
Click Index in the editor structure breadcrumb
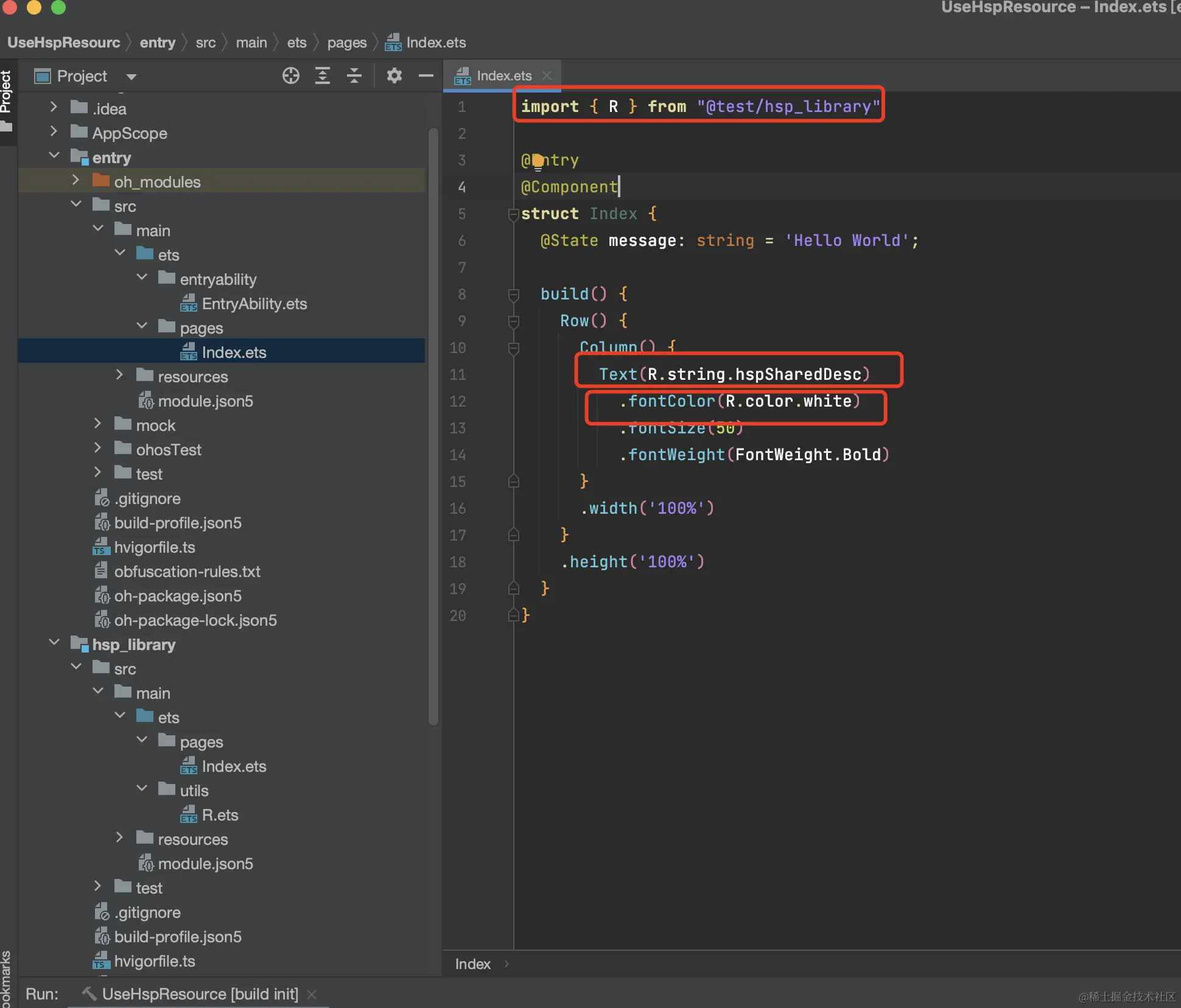(472, 964)
